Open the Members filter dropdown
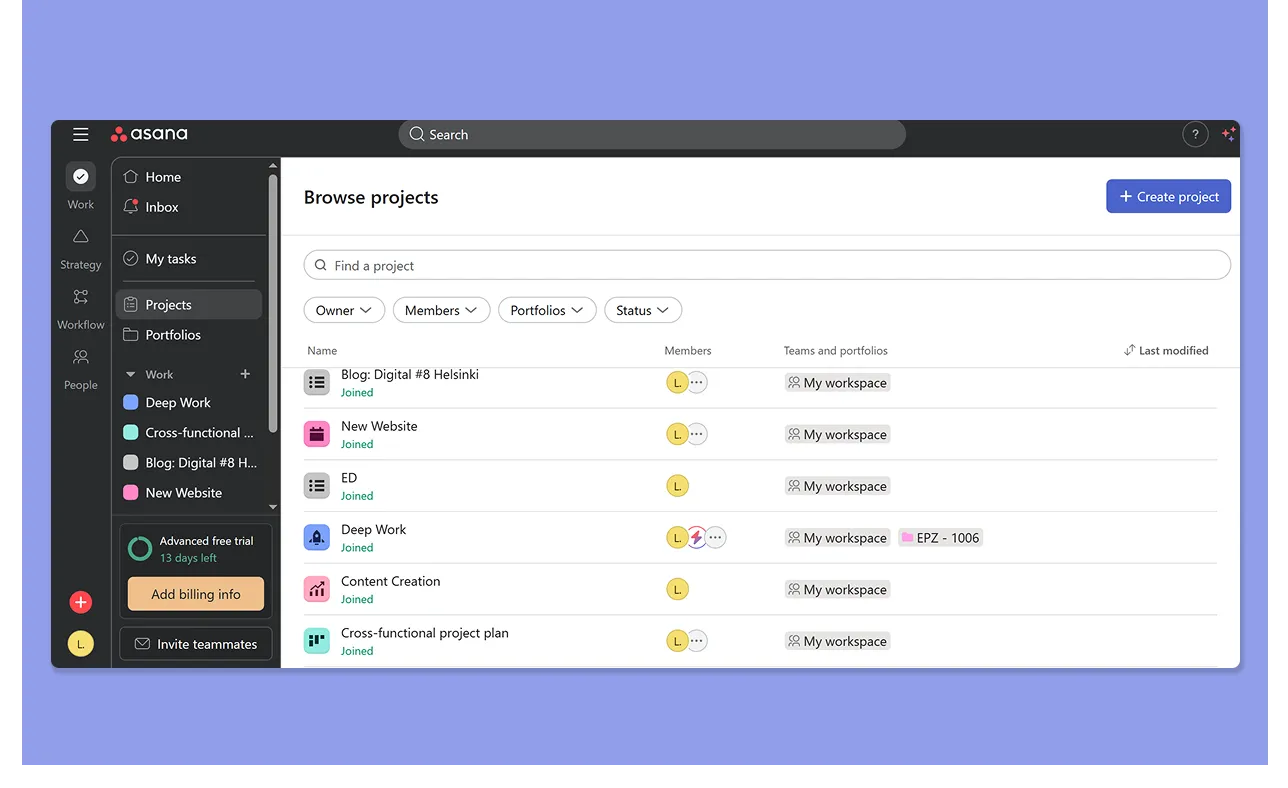 pos(441,310)
